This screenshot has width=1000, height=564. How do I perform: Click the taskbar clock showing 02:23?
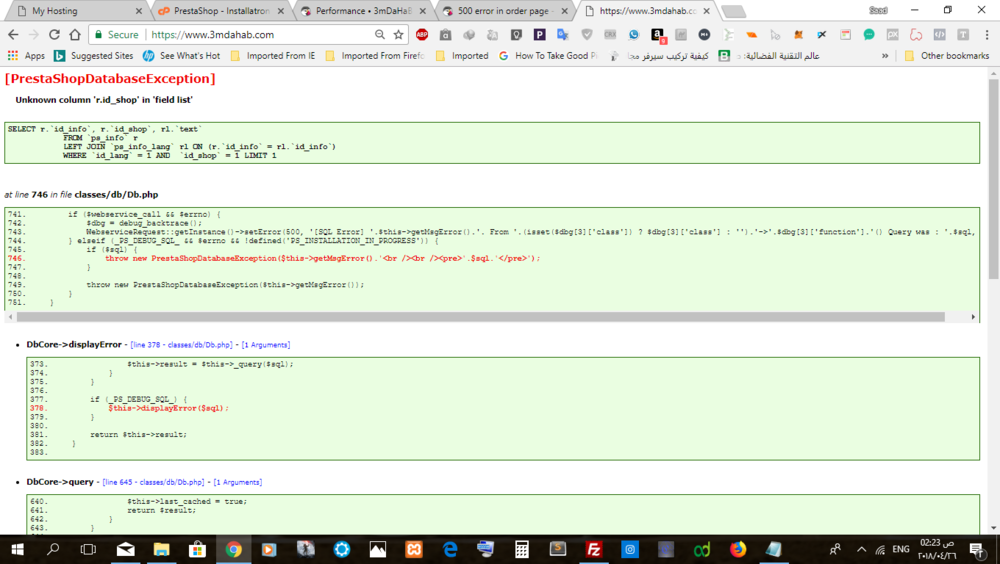tap(937, 549)
